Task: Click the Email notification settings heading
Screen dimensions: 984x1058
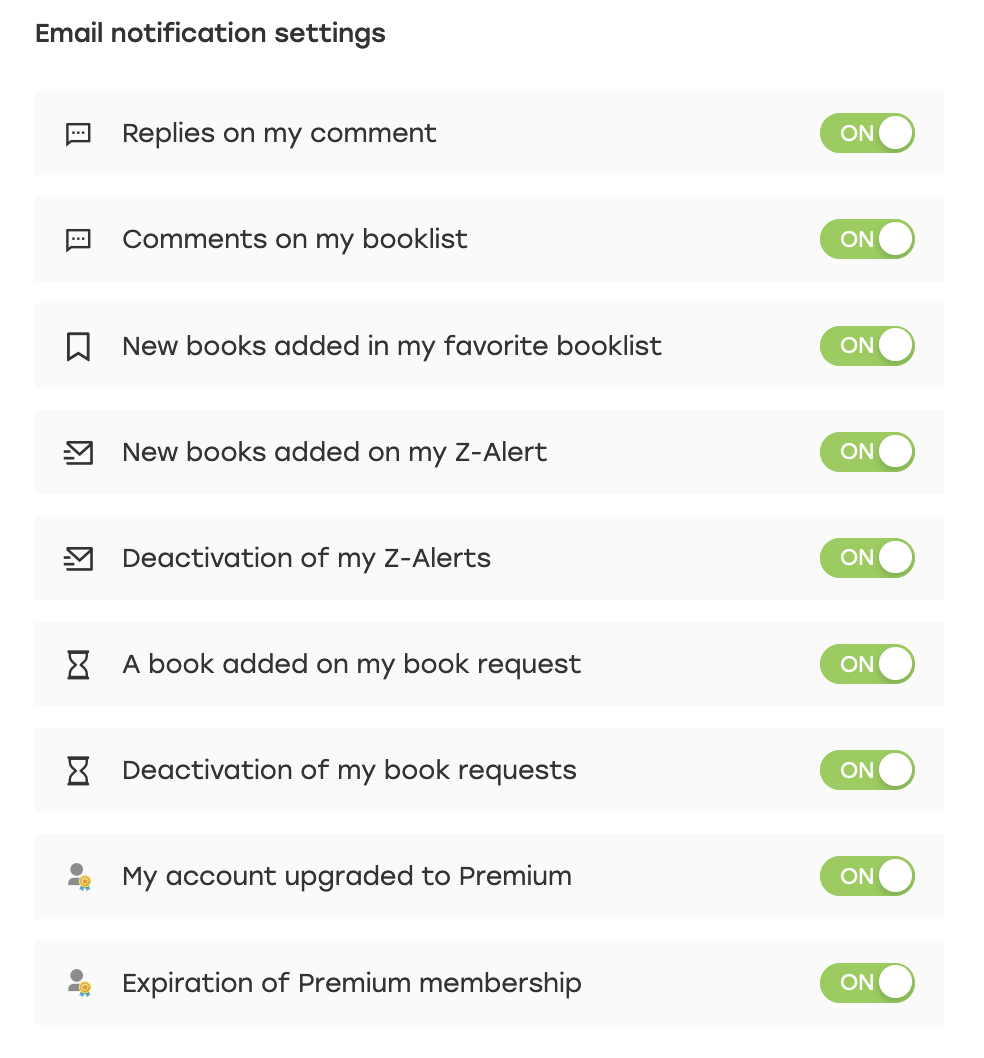Action: coord(210,34)
